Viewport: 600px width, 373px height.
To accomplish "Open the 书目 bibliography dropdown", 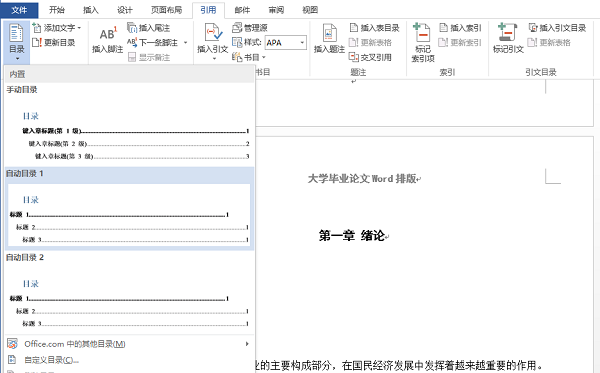I will [249, 57].
